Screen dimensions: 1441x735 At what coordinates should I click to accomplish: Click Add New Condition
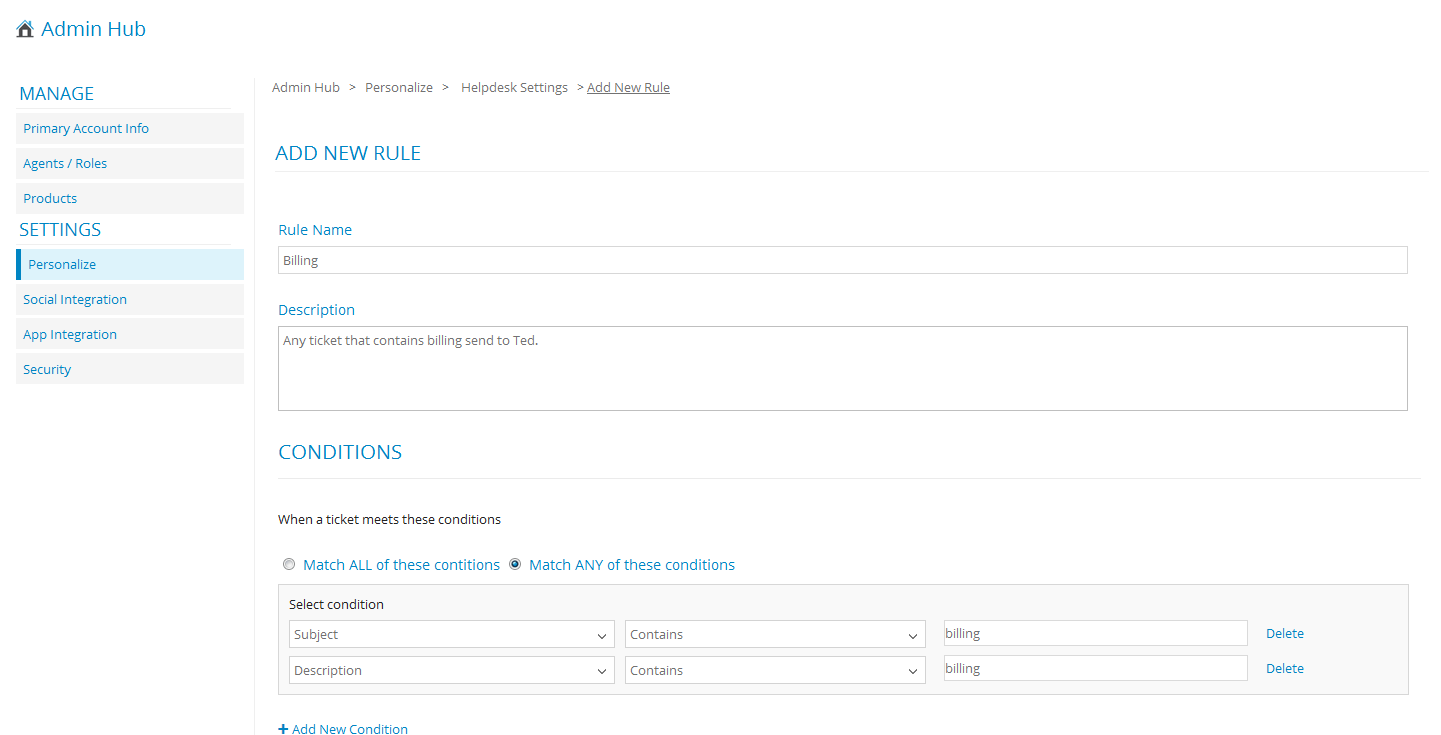pyautogui.click(x=343, y=728)
